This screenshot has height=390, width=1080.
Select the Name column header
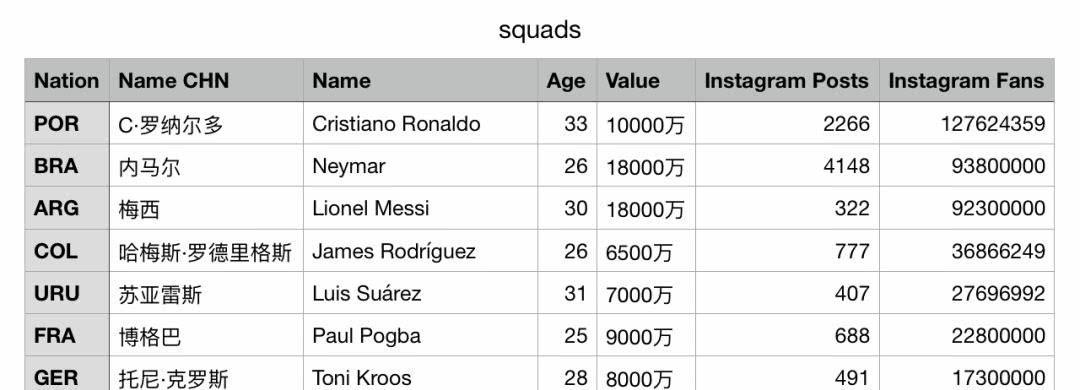tap(420, 81)
